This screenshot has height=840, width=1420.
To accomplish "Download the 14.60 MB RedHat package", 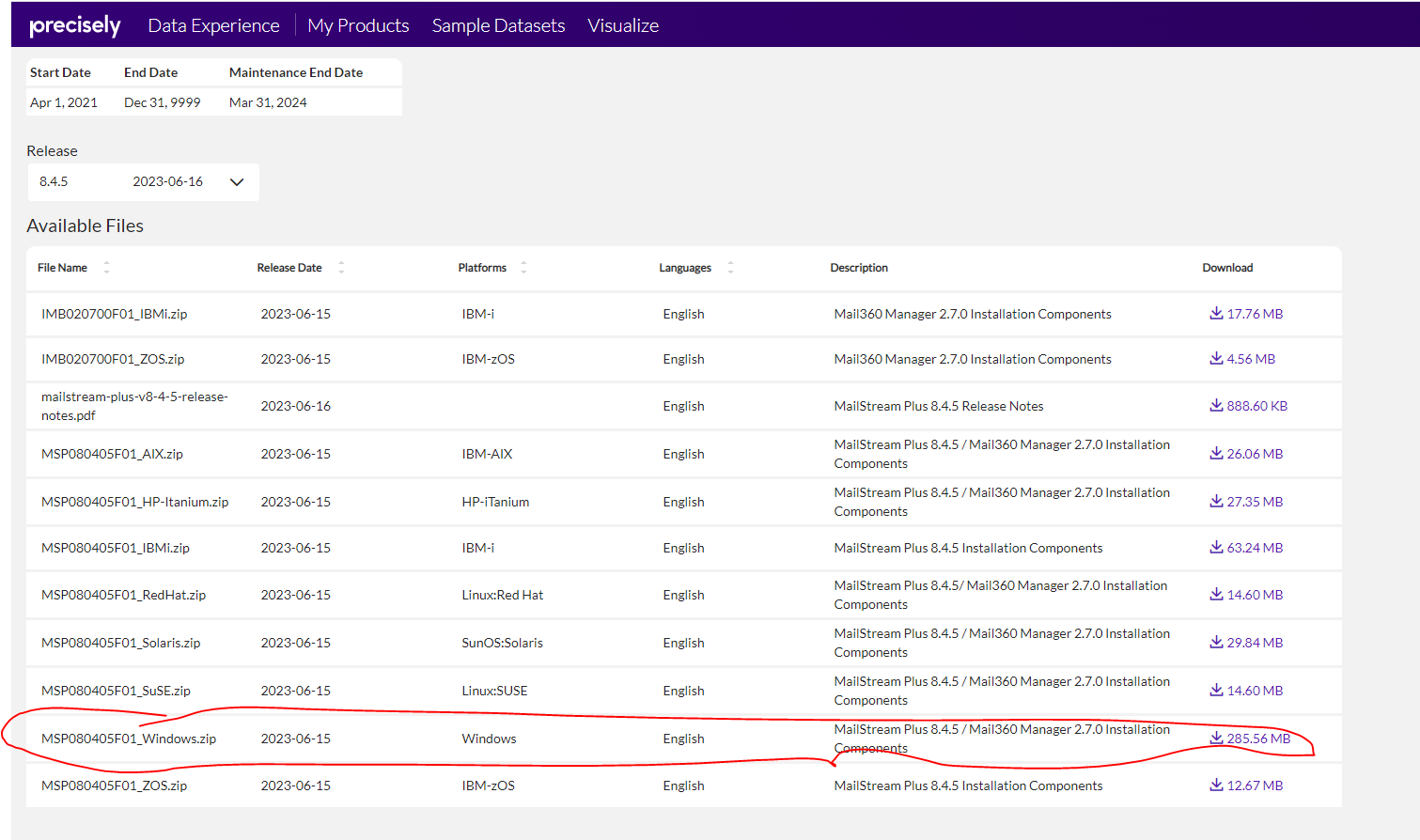I will [1246, 595].
